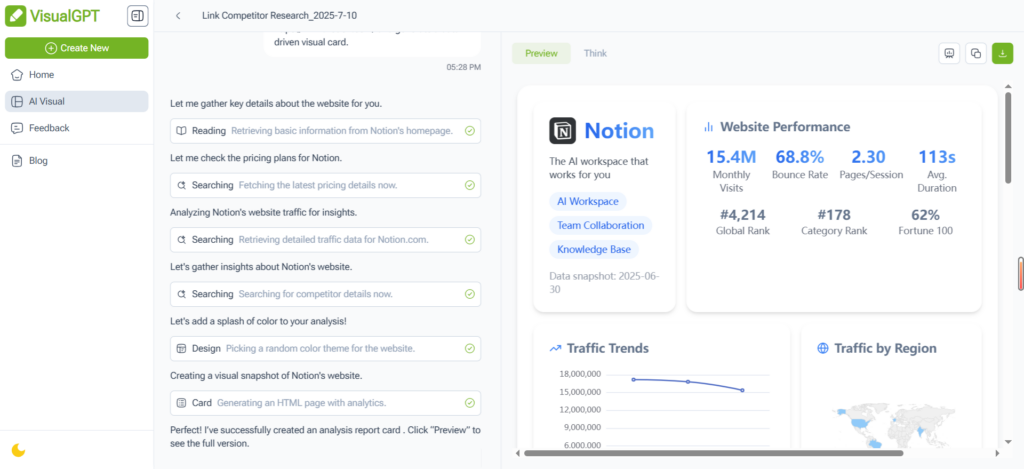Click the Traffic by Region globe icon
Screen dimensions: 1024x469
tap(823, 348)
